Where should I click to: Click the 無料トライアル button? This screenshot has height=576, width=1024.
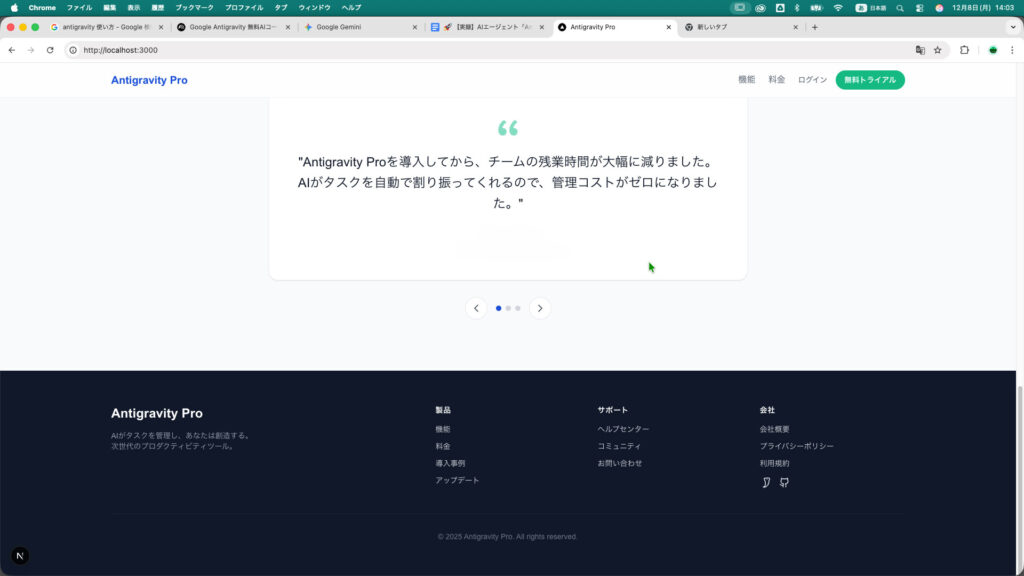pos(870,80)
